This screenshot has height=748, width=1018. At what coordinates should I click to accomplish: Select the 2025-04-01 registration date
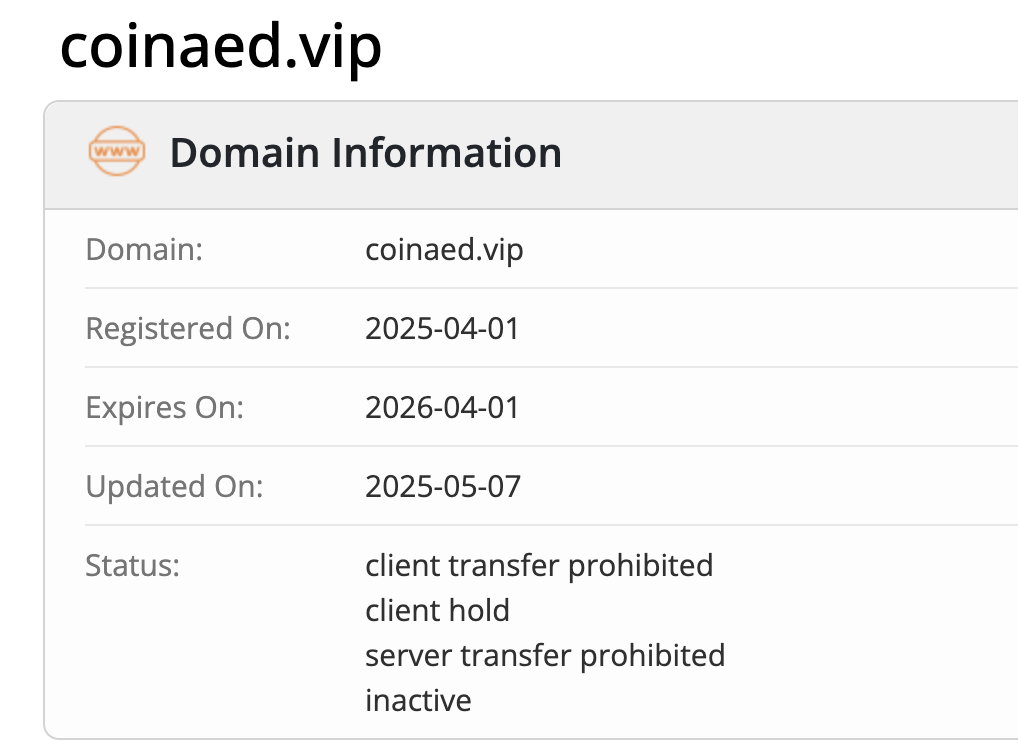click(442, 329)
